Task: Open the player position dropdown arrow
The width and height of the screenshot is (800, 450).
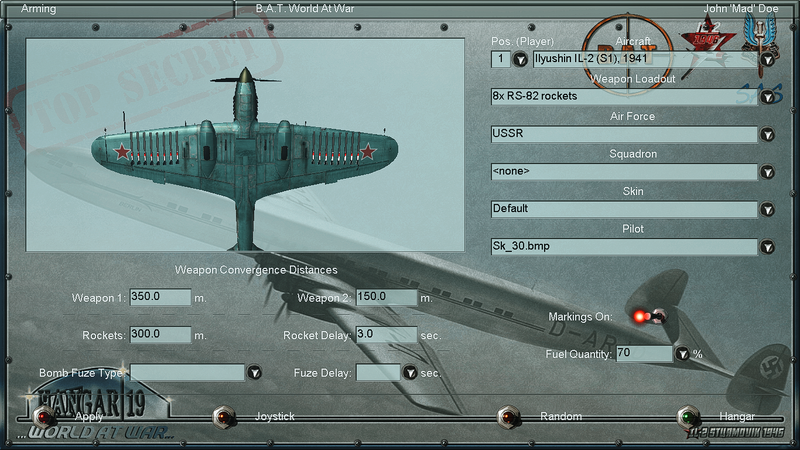Action: (520, 60)
